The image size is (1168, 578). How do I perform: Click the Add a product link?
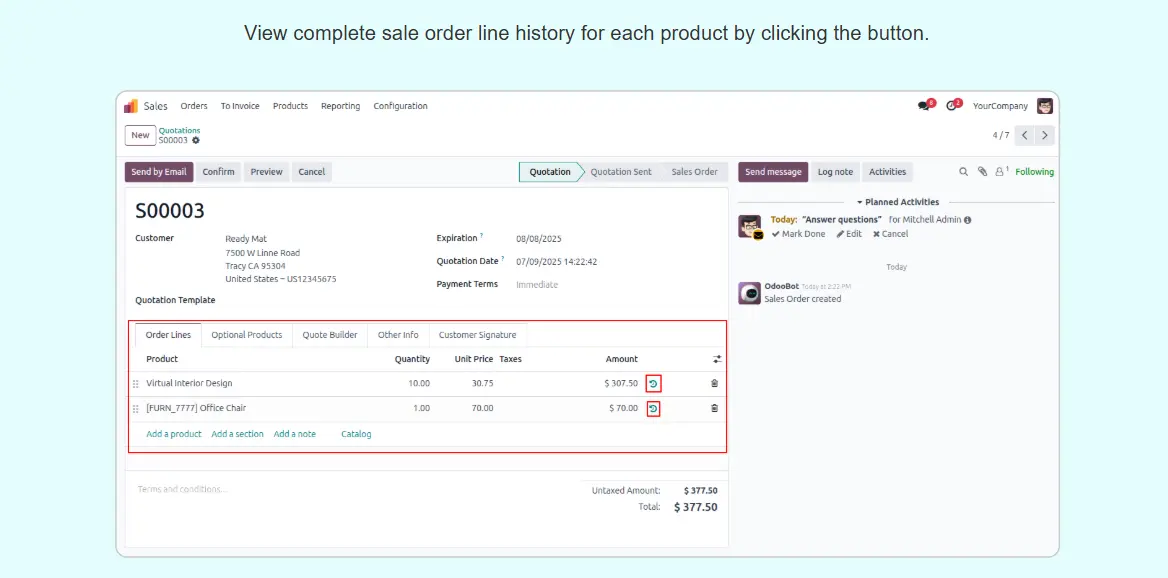pos(174,434)
